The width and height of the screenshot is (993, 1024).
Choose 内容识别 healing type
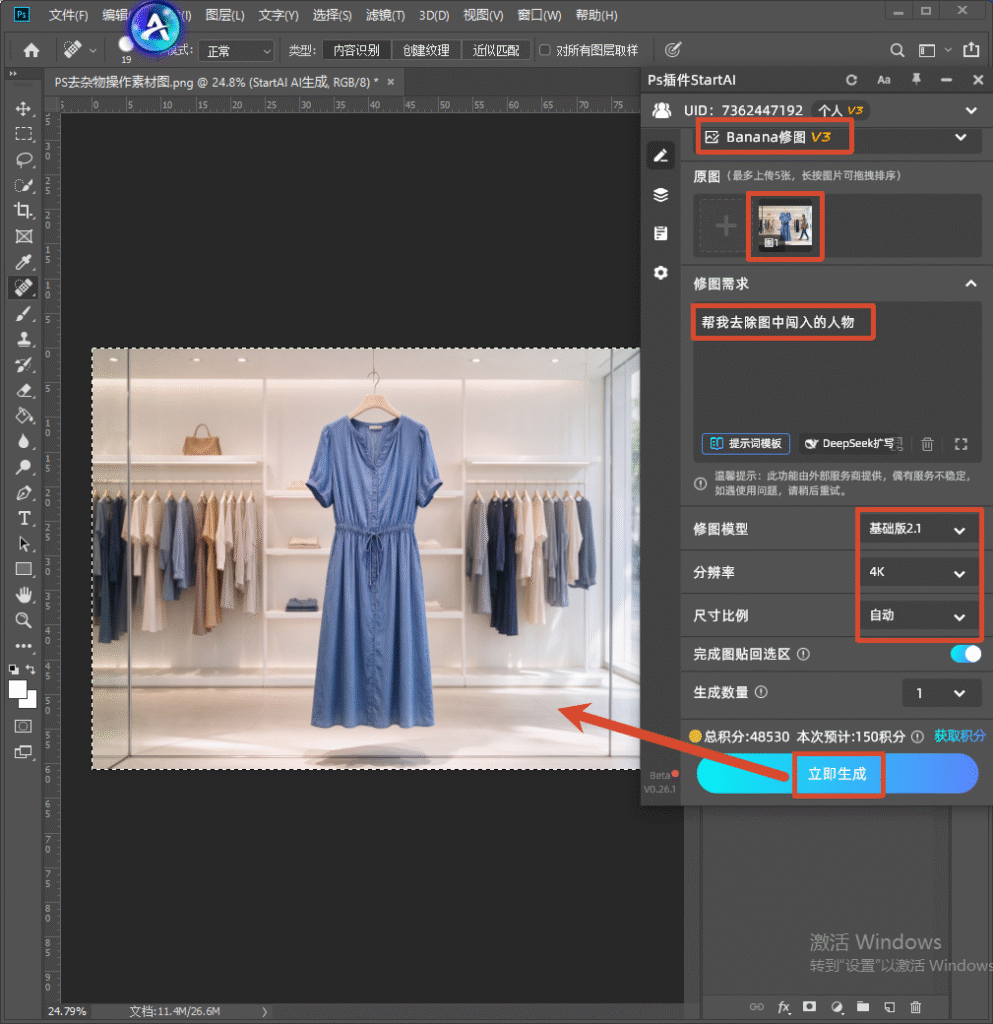click(356, 50)
